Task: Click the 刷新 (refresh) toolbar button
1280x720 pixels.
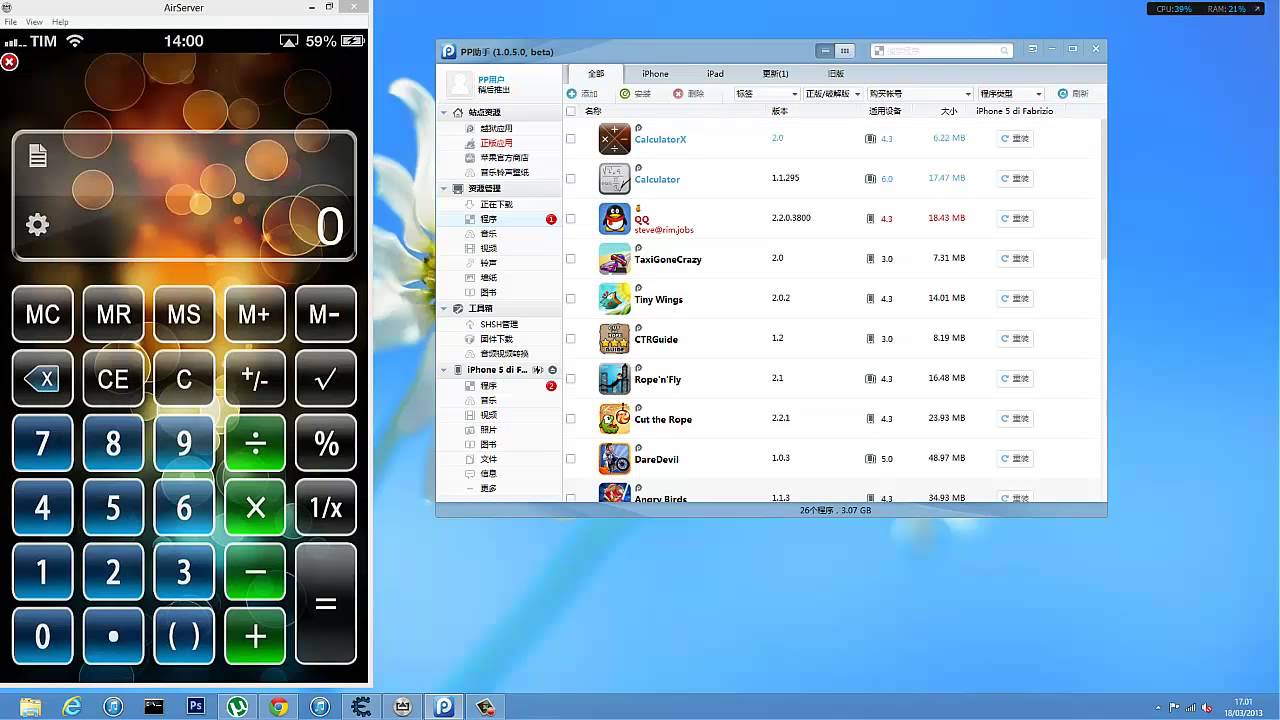Action: (1073, 93)
